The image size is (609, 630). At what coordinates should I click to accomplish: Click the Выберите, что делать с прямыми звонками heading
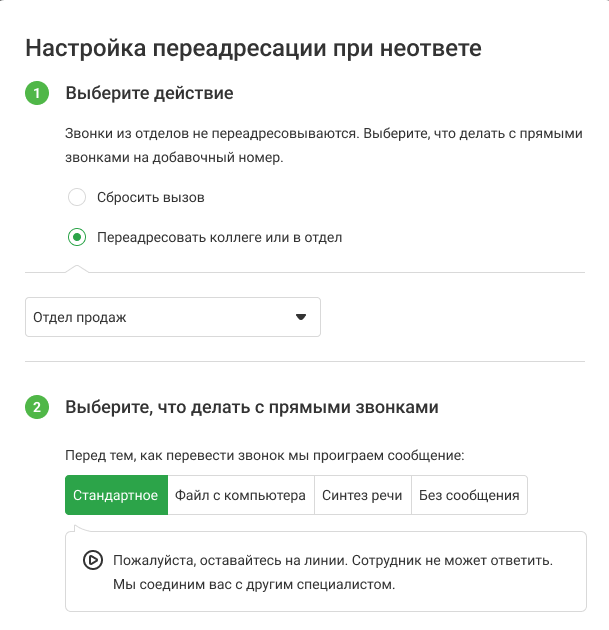pos(251,408)
